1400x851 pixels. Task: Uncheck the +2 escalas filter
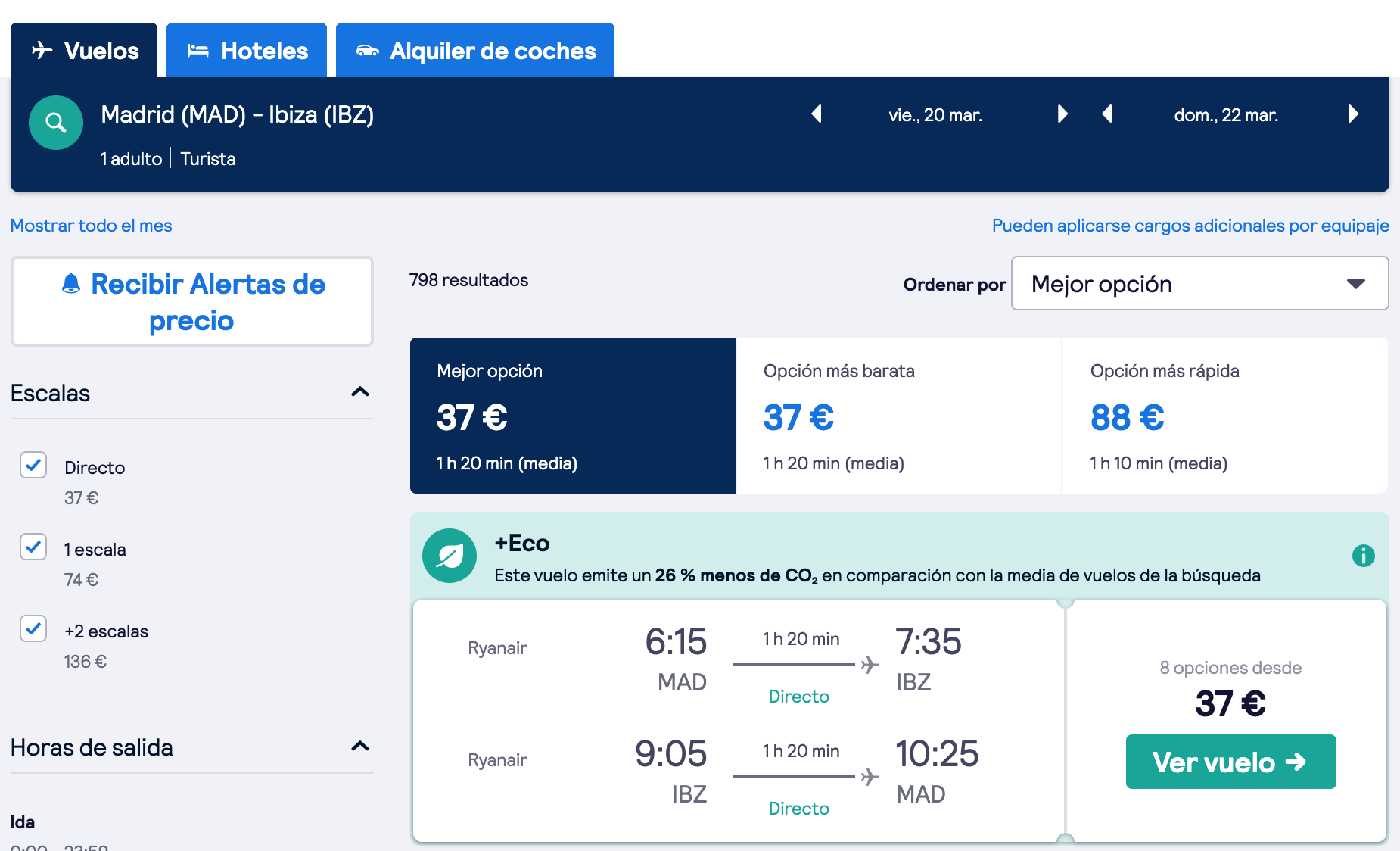tap(33, 628)
